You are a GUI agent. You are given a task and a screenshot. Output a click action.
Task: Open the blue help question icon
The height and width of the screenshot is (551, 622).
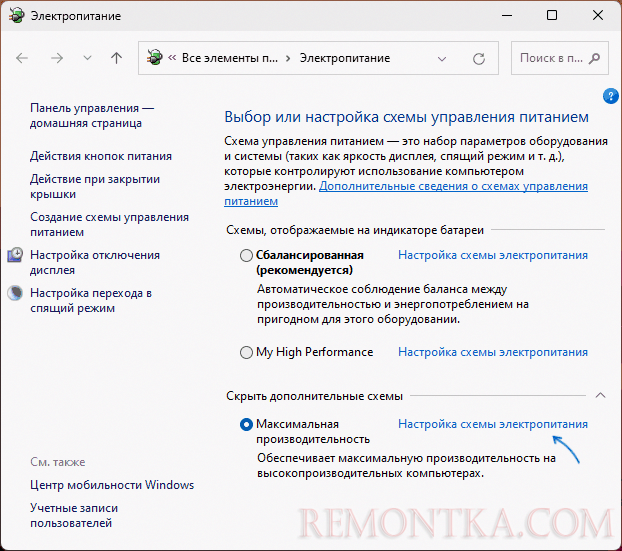coord(610,96)
